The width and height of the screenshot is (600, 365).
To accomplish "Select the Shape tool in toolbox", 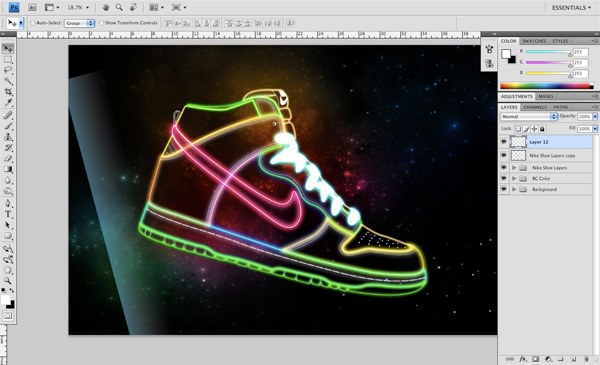I will coord(8,236).
